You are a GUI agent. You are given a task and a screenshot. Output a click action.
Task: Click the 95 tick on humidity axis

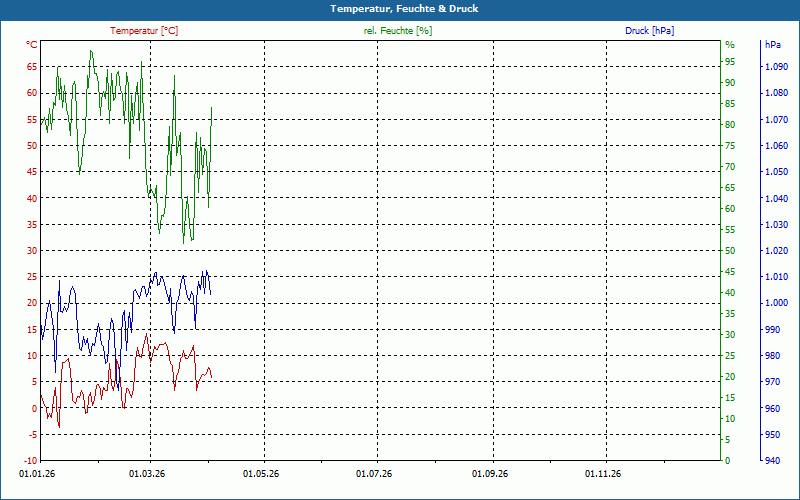pos(730,62)
